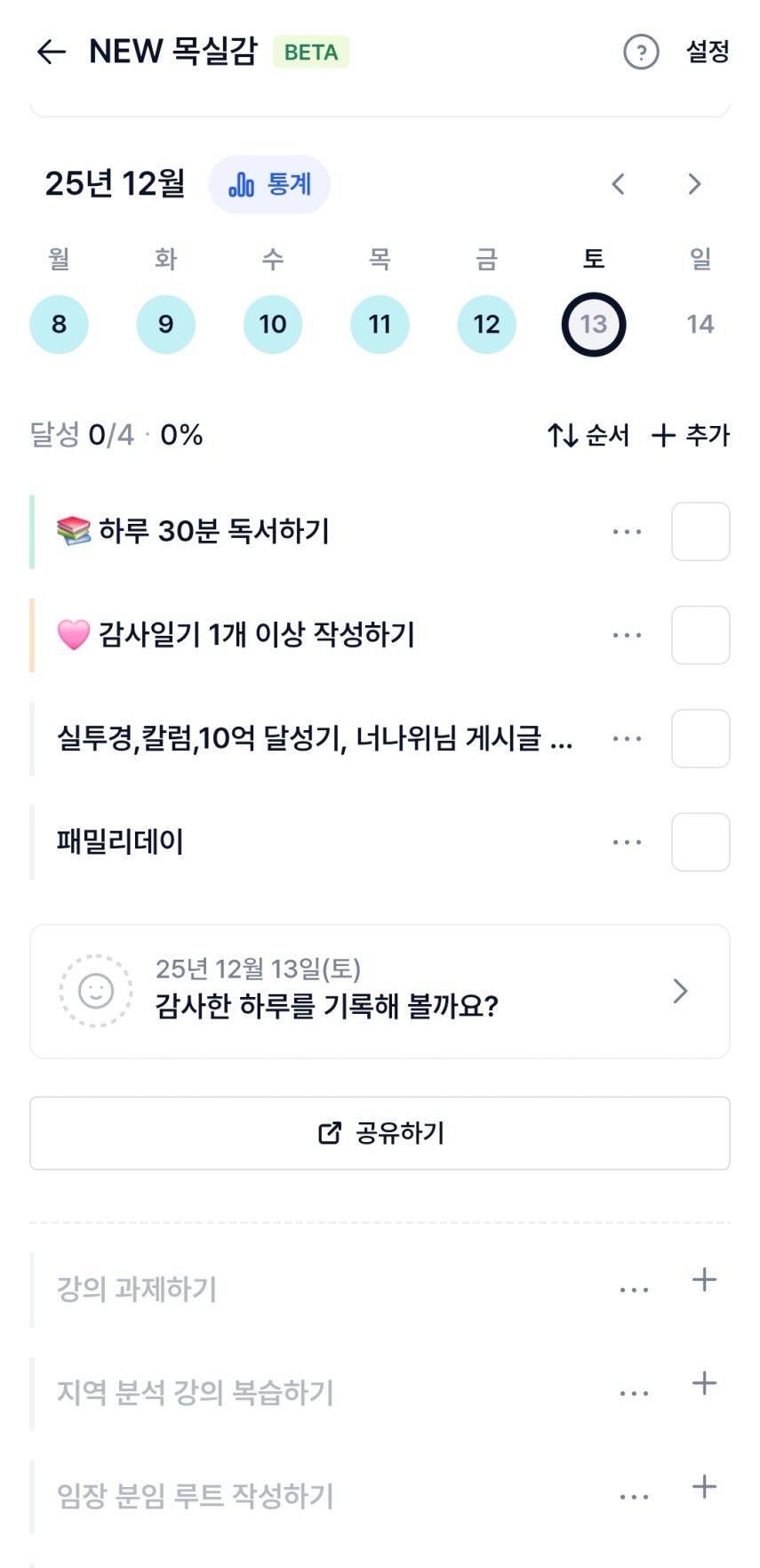Add 지역 분석 강의 복습하기 with plus
This screenshot has width=760, height=1568.
coord(704,1383)
